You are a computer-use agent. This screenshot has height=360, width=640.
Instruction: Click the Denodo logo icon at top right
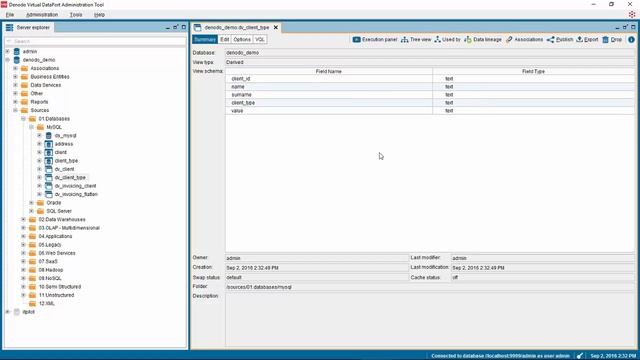(x=632, y=14)
